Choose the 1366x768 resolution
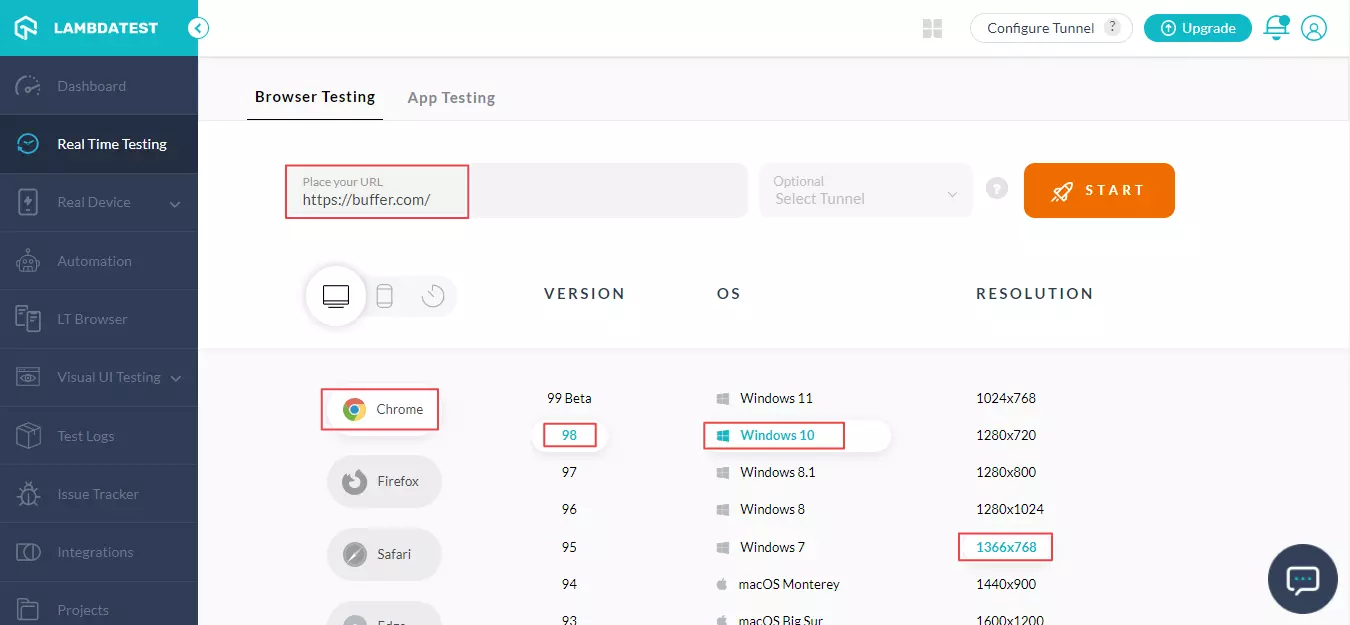Viewport: 1350px width, 625px height. pyautogui.click(x=1005, y=547)
